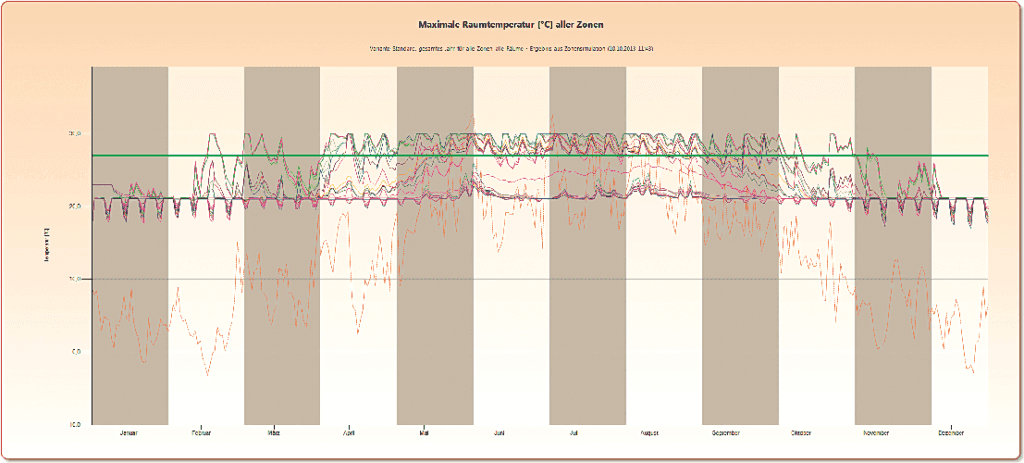The width and height of the screenshot is (1024, 463).
Task: Click the rotated temperature y-axis title
Action: tap(44, 245)
